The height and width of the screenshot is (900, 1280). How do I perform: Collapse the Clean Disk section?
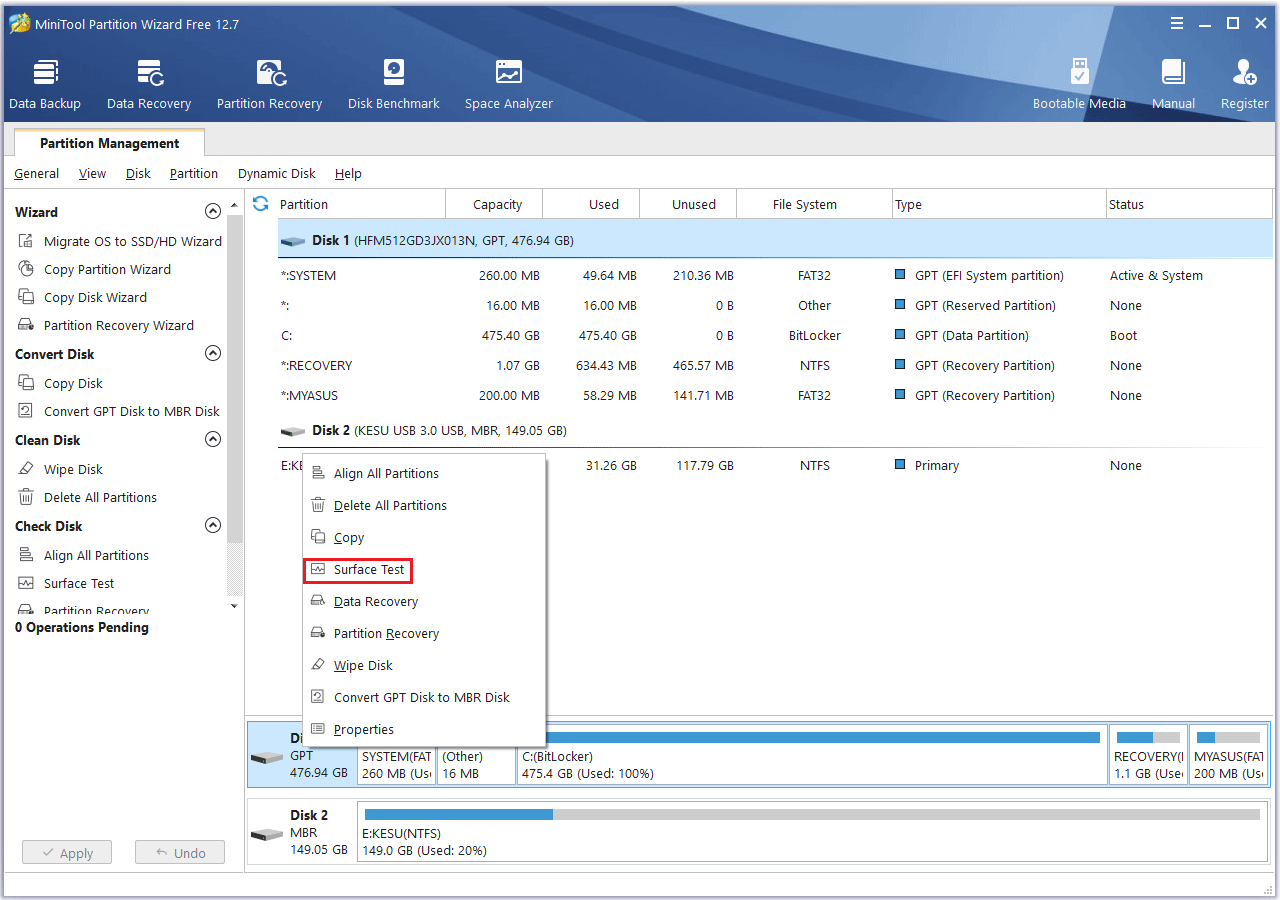212,440
